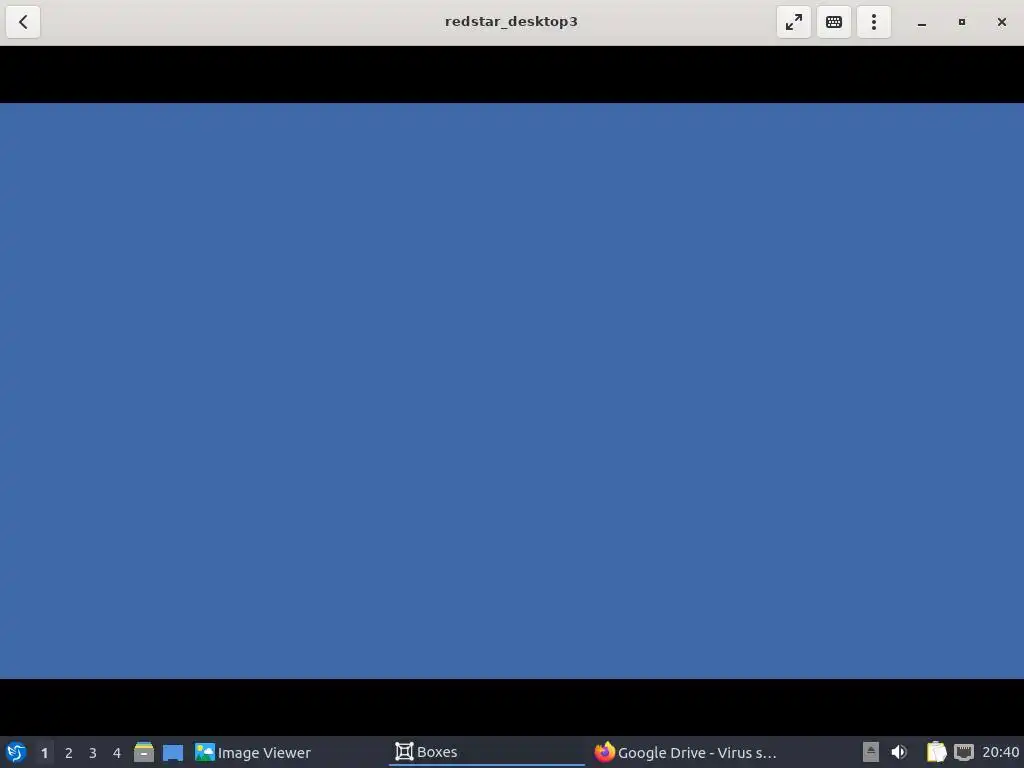This screenshot has height=768, width=1024.
Task: Select Boxes in the taskbar
Action: (487, 752)
